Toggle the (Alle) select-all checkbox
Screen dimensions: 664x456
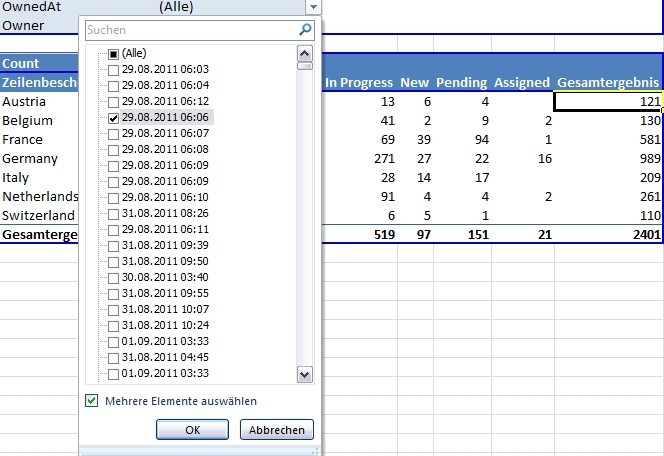113,54
